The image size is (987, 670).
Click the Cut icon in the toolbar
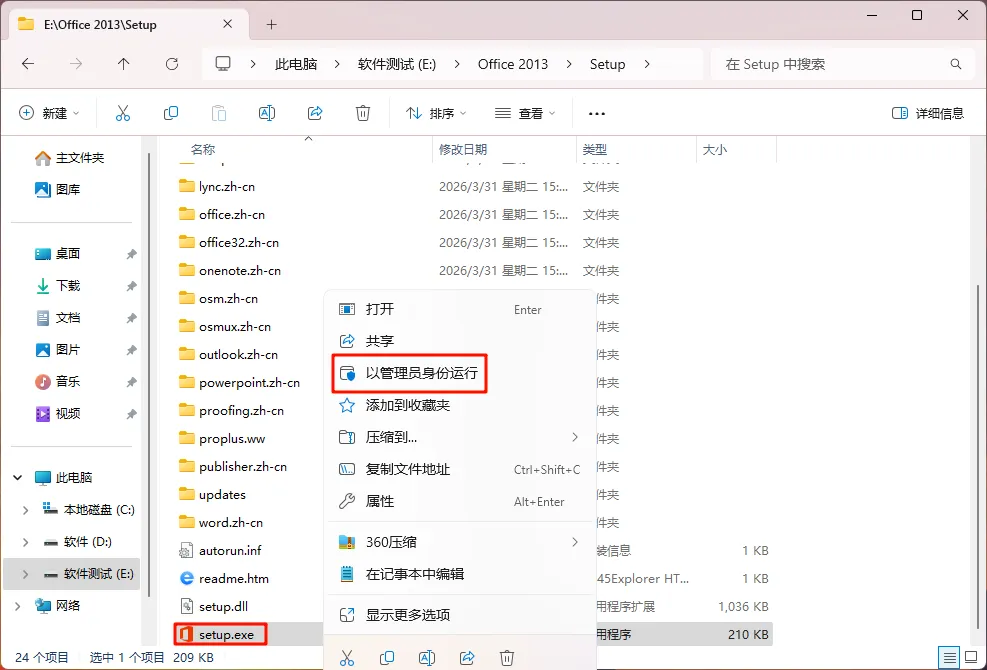point(123,113)
